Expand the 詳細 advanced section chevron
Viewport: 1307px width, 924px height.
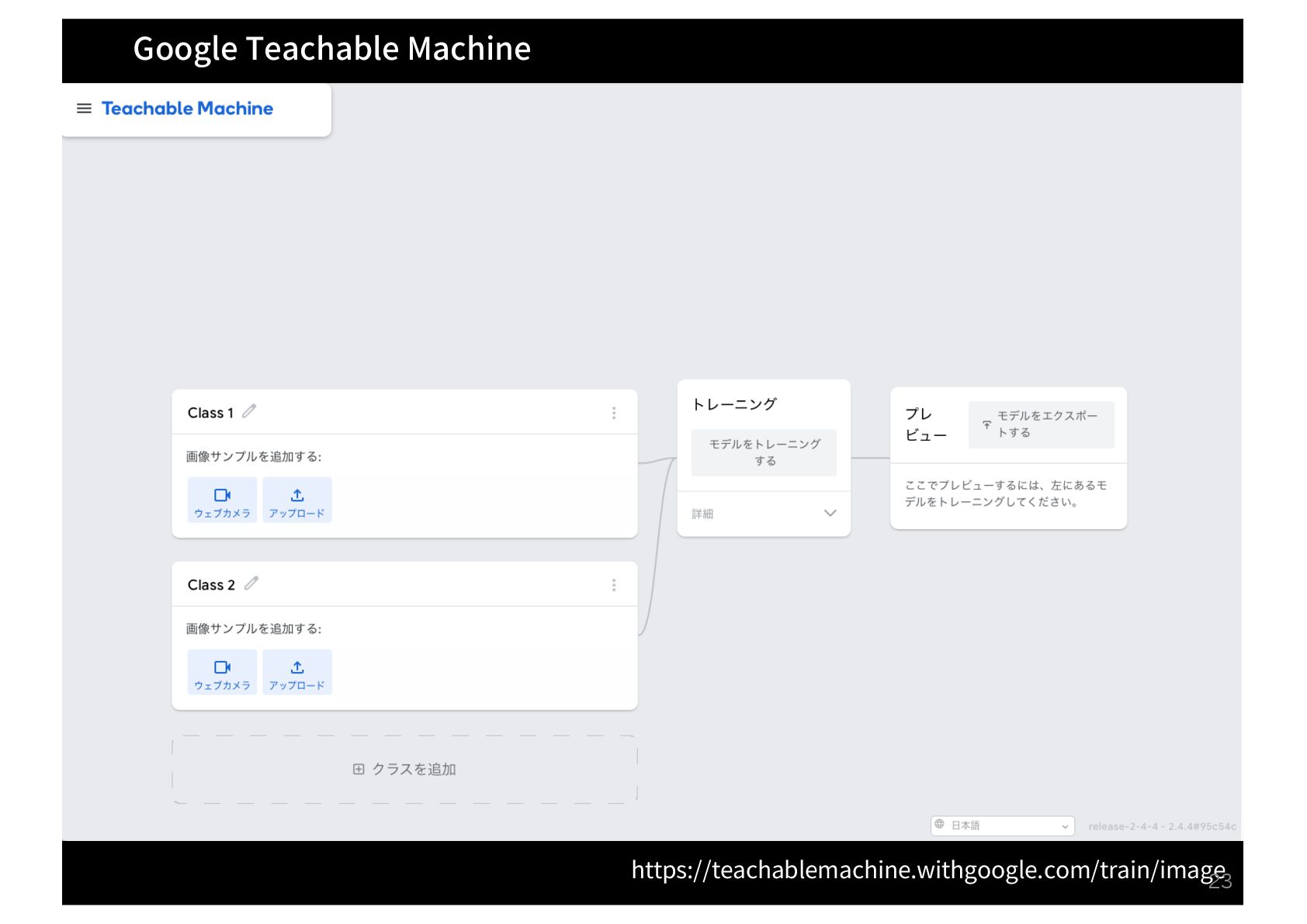coord(830,513)
